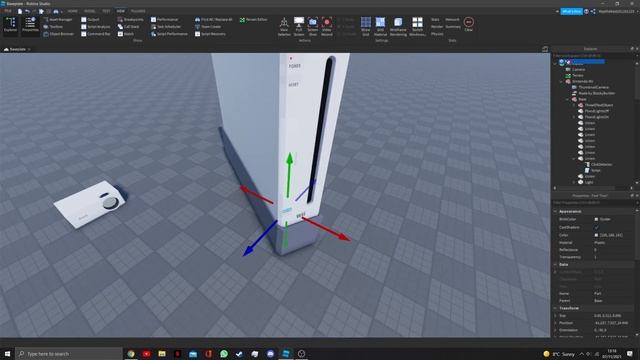
Task: Open the Watch window
Action: pos(126,34)
